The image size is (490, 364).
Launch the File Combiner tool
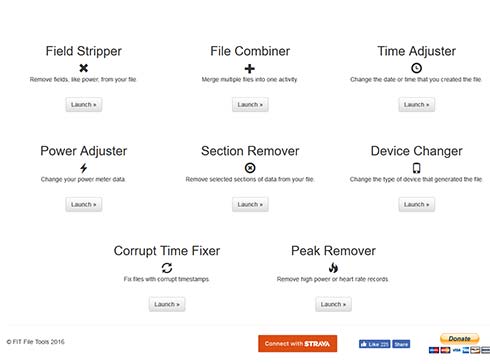point(250,105)
